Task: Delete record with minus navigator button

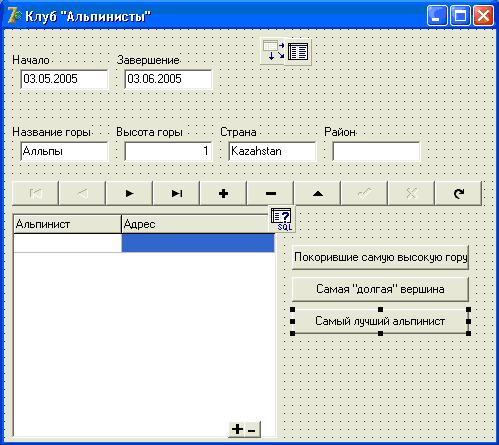Action: click(x=270, y=193)
